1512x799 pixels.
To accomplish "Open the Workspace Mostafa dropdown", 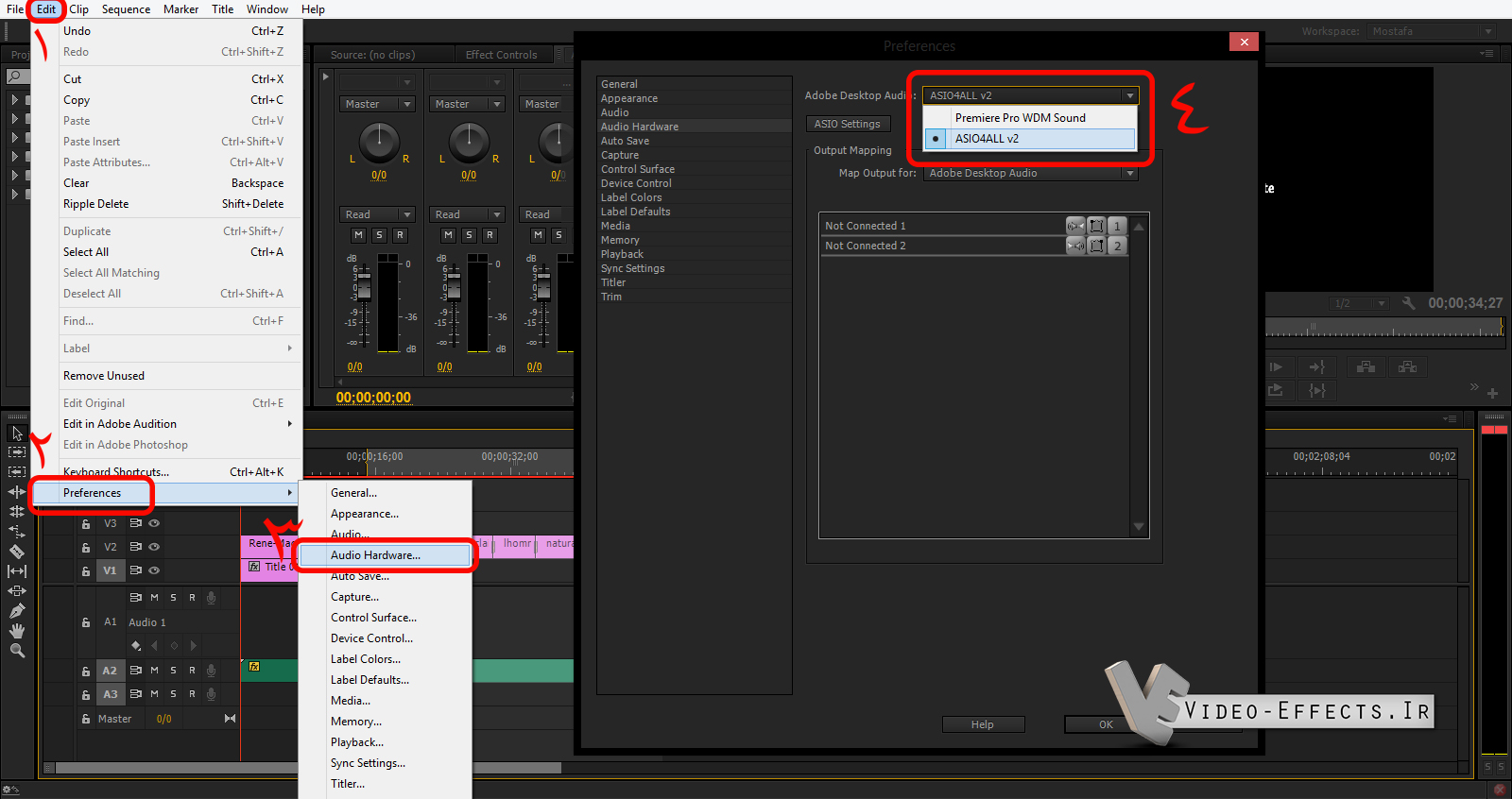I will (x=1432, y=31).
